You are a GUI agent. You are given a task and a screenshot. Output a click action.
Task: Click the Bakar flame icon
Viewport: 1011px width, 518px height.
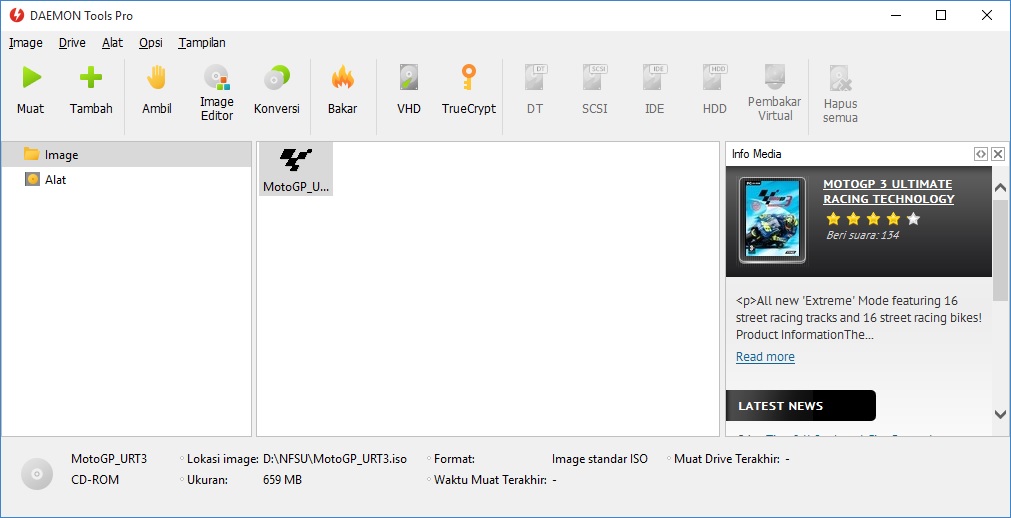[x=342, y=77]
